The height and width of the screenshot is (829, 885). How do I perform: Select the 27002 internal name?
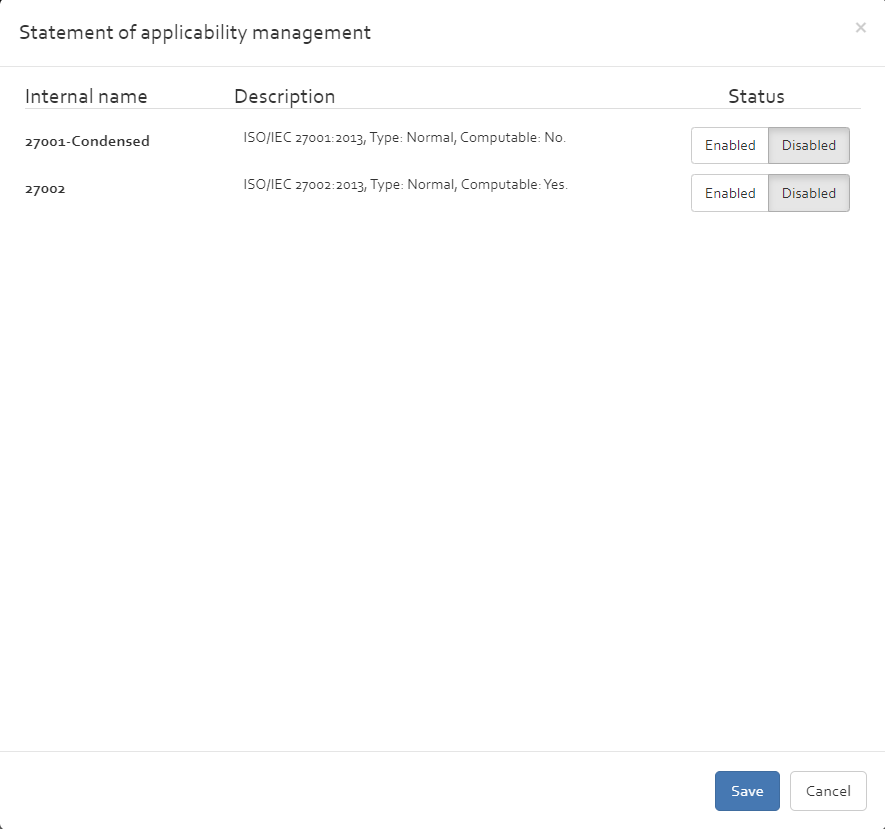(x=45, y=188)
